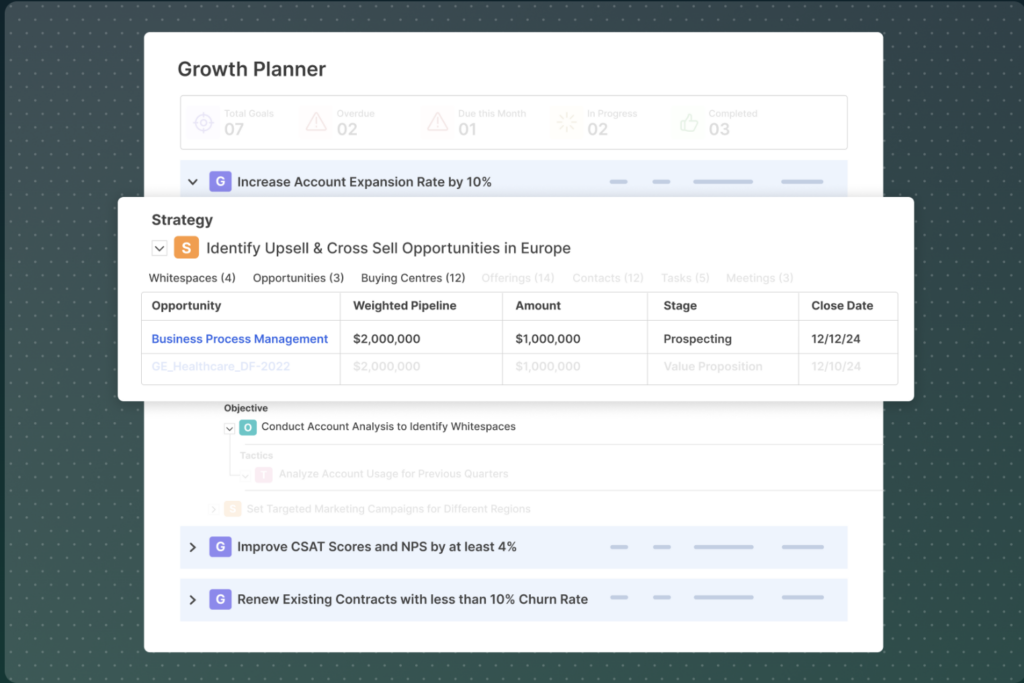The height and width of the screenshot is (683, 1024).
Task: Click the Total Goals target icon
Action: point(204,123)
